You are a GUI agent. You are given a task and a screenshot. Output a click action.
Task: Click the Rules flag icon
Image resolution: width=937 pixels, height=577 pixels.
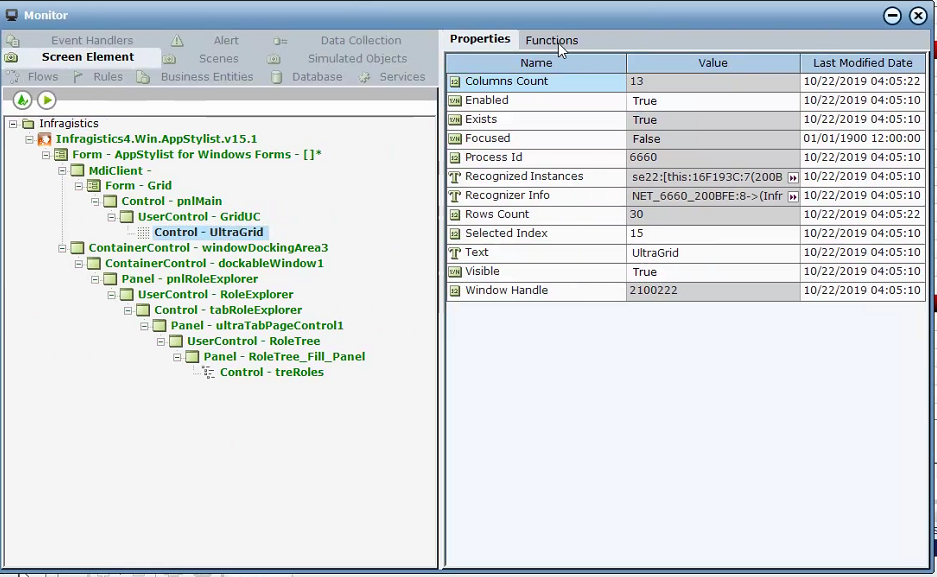pos(78,77)
